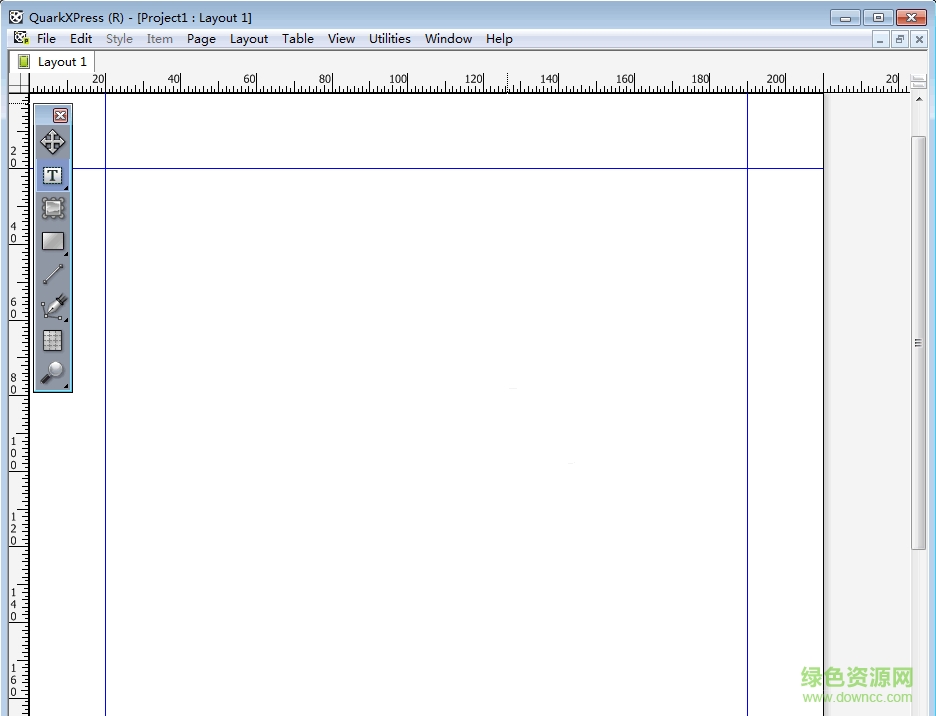Screen dimensions: 936x716
Task: Select the Bezier Pen tool
Action: point(53,306)
